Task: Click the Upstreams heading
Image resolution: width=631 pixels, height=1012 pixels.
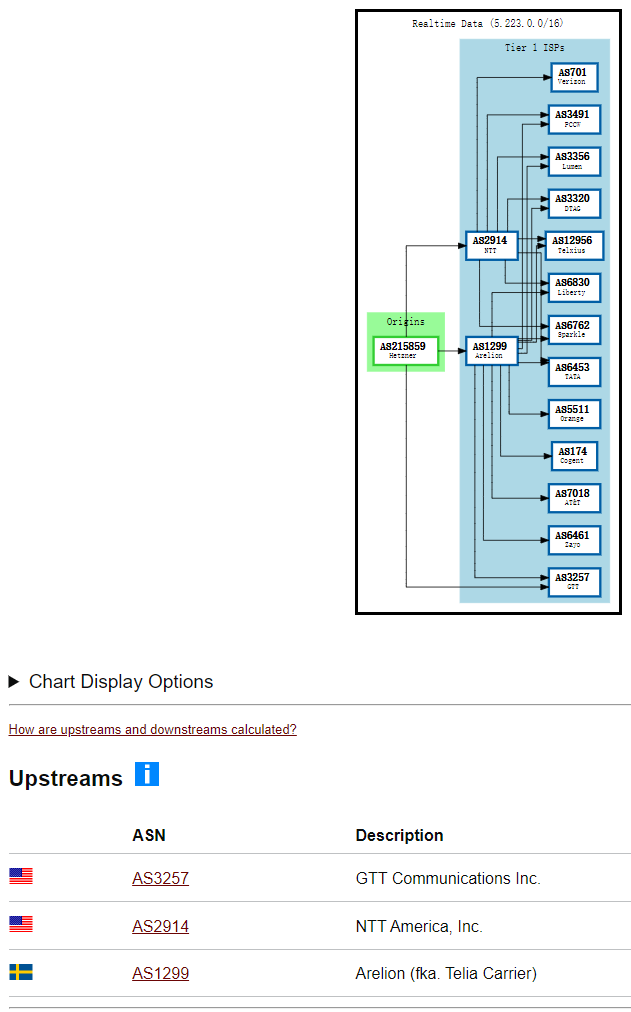Action: click(66, 778)
